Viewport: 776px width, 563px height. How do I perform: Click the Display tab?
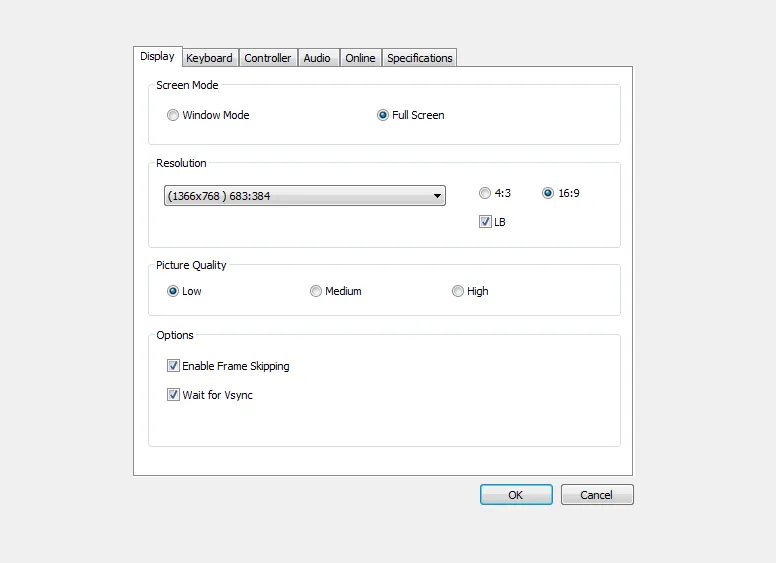coord(157,56)
